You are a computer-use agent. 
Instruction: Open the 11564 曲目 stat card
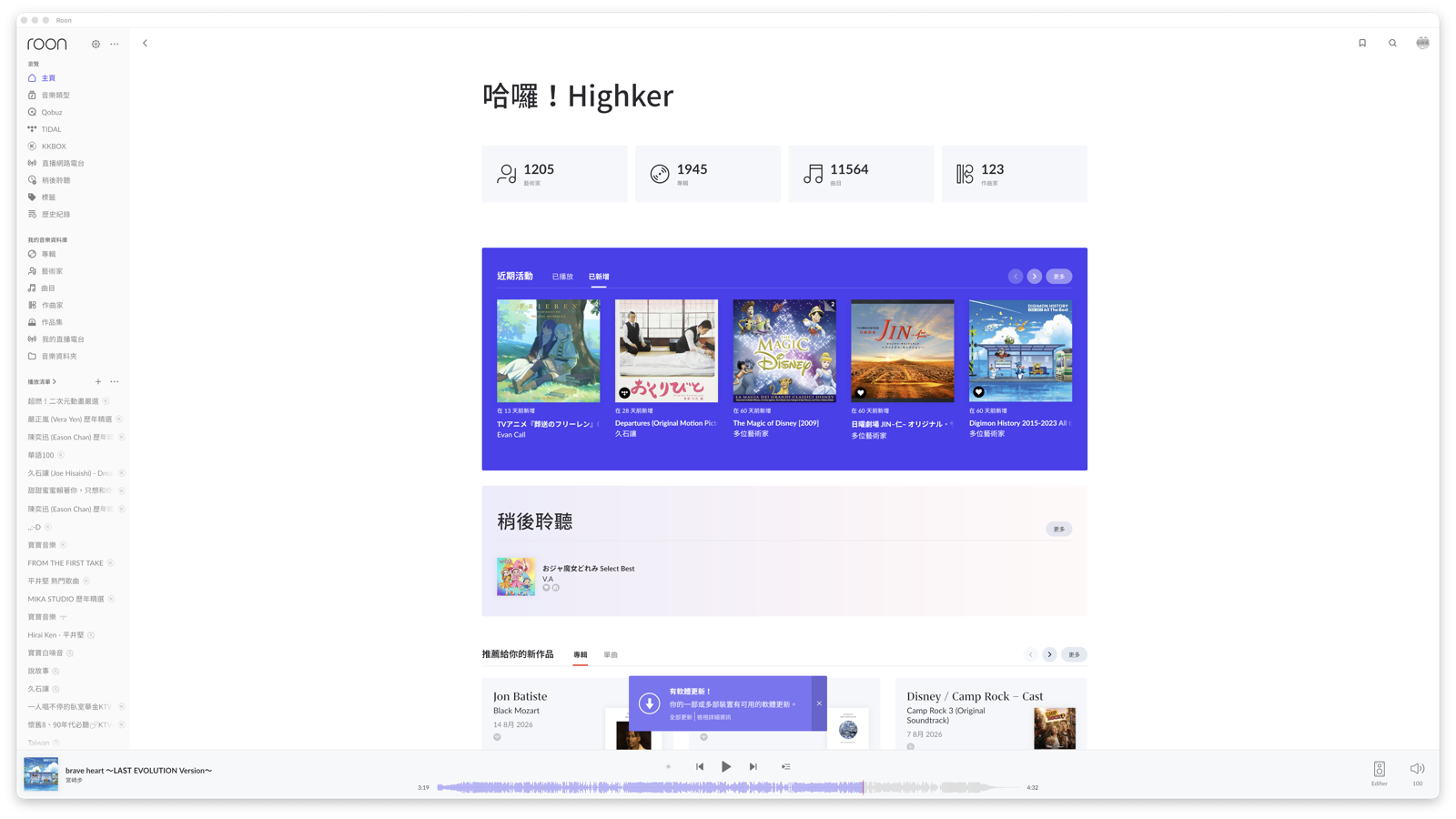pos(861,174)
